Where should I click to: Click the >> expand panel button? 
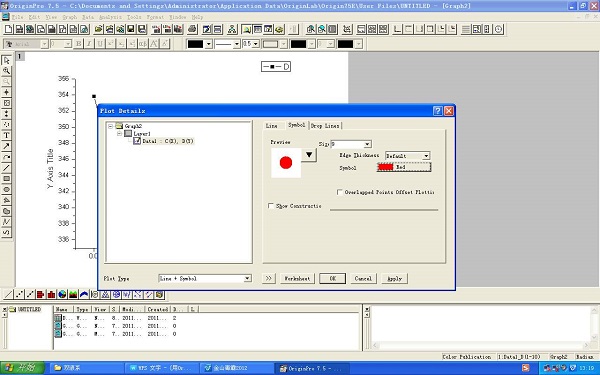click(269, 278)
